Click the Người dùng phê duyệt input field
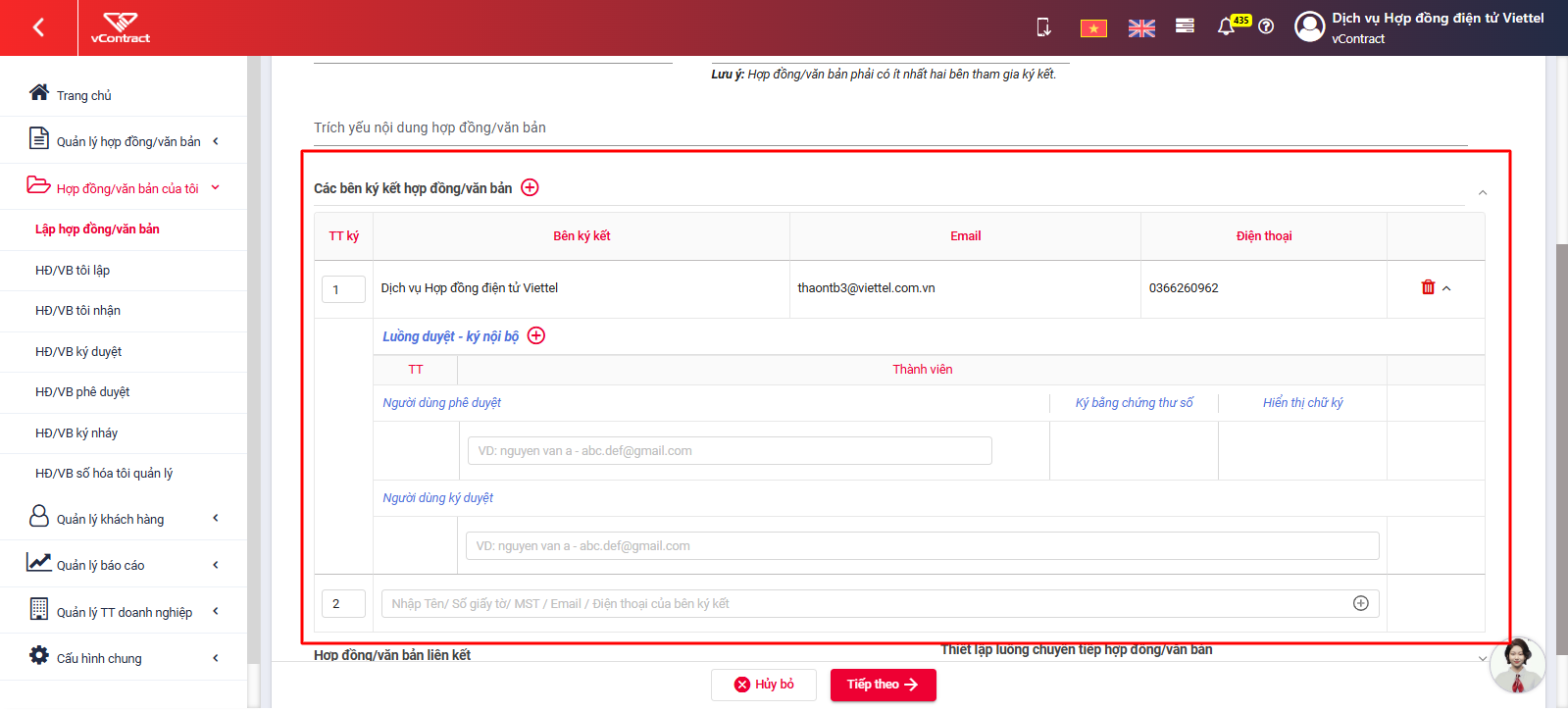 (x=730, y=451)
